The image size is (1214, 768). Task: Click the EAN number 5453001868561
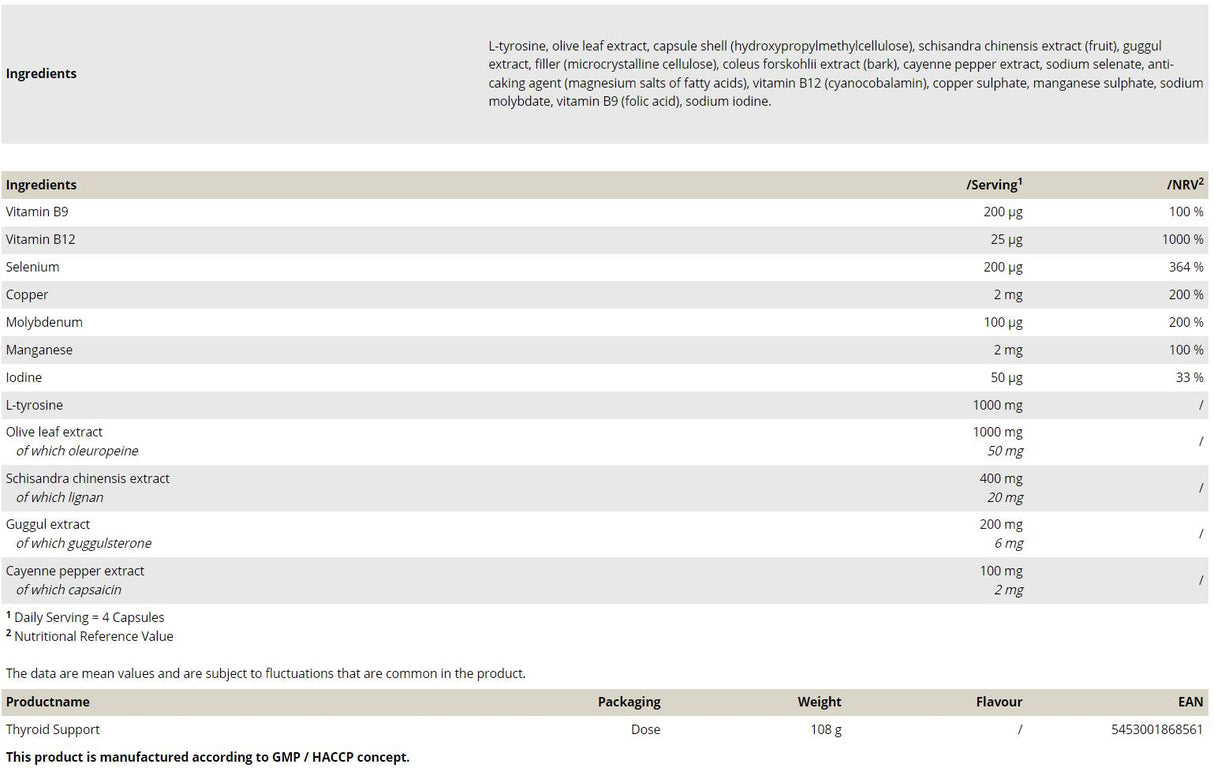point(1157,729)
